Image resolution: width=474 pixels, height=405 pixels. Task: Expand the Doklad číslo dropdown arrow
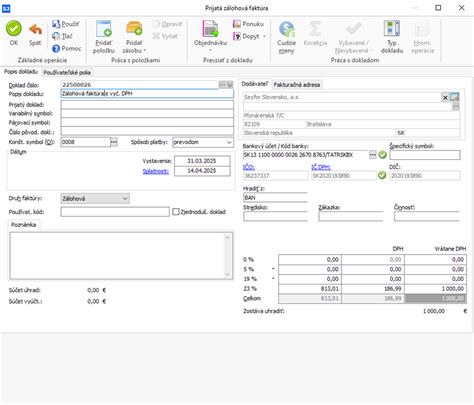[230, 85]
